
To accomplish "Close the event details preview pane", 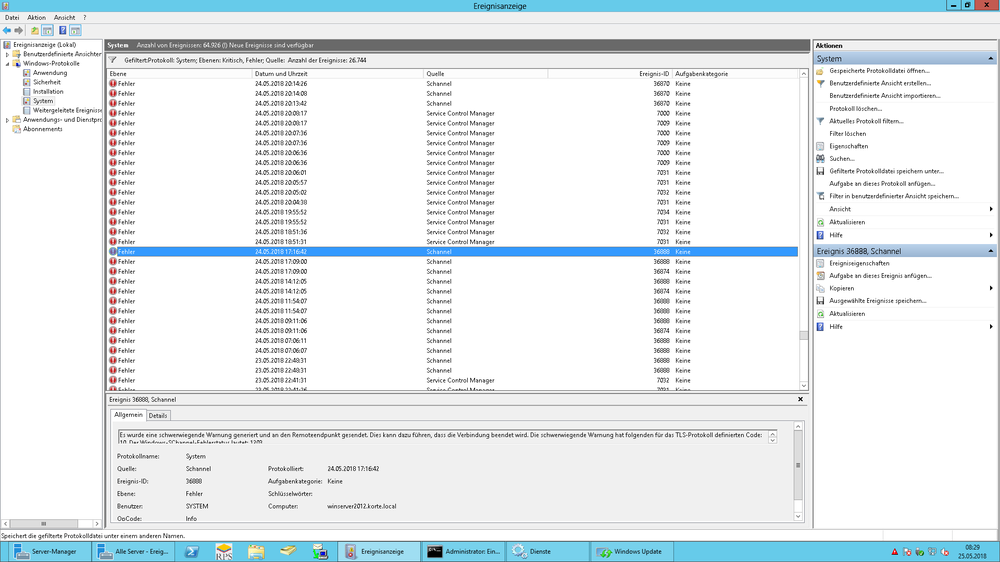I will pyautogui.click(x=801, y=399).
